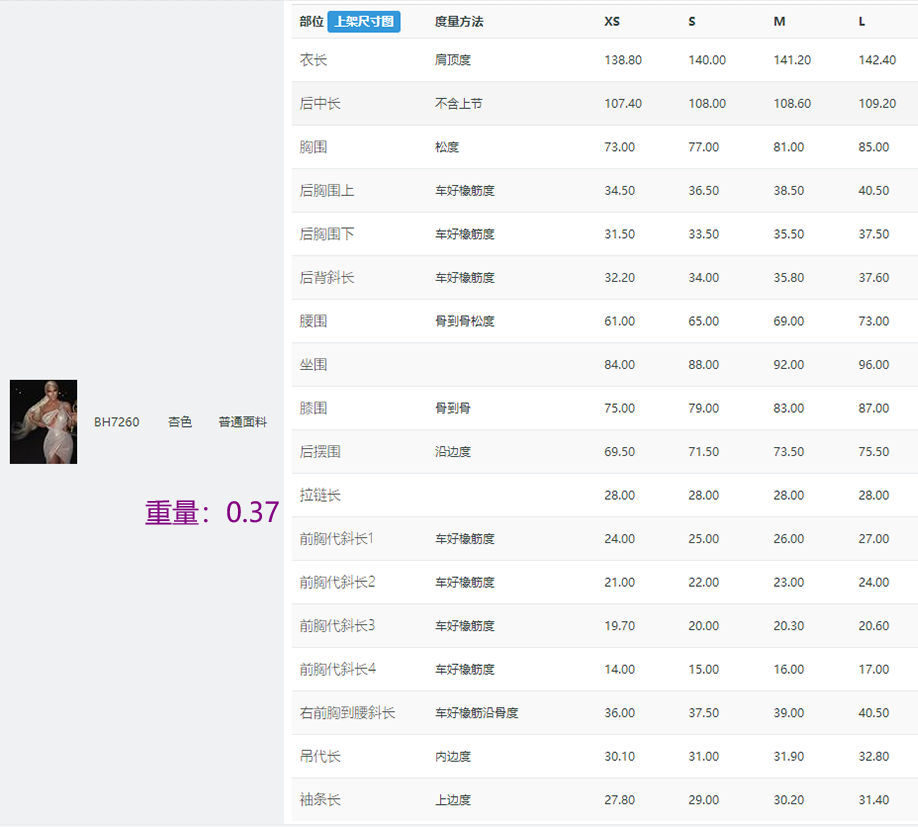Click M value 30.20 for 袖条长
The width and height of the screenshot is (918, 827).
(x=789, y=799)
